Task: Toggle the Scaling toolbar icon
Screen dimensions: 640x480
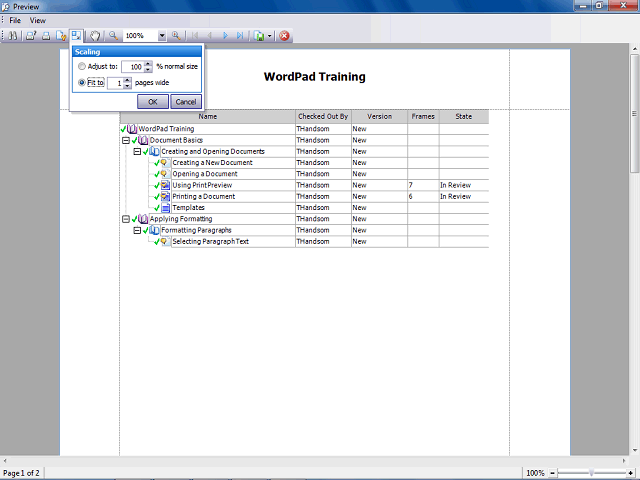Action: pyautogui.click(x=76, y=35)
